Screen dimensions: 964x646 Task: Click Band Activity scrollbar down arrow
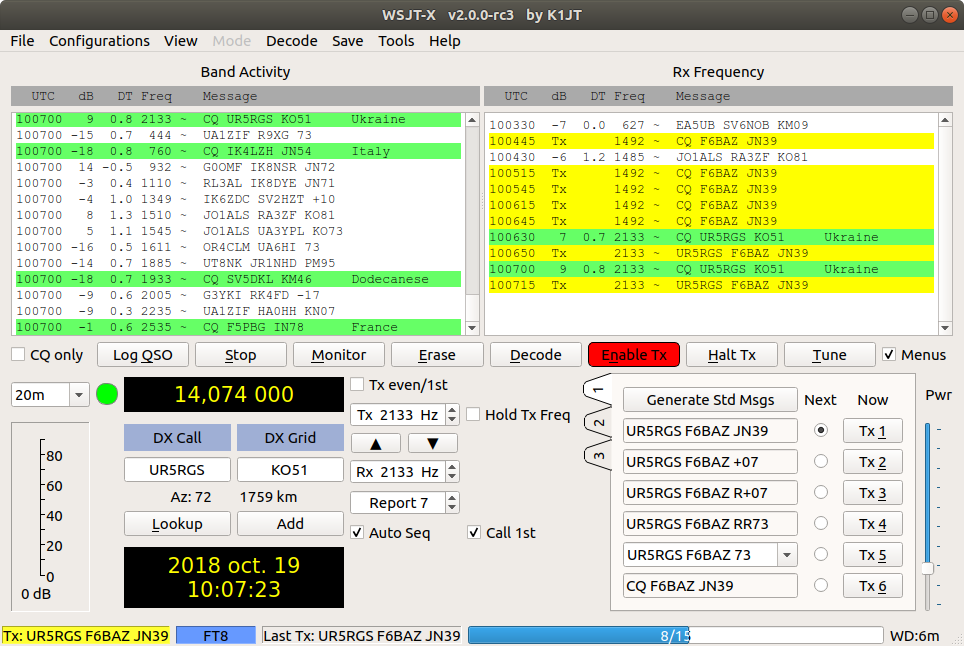tap(472, 328)
